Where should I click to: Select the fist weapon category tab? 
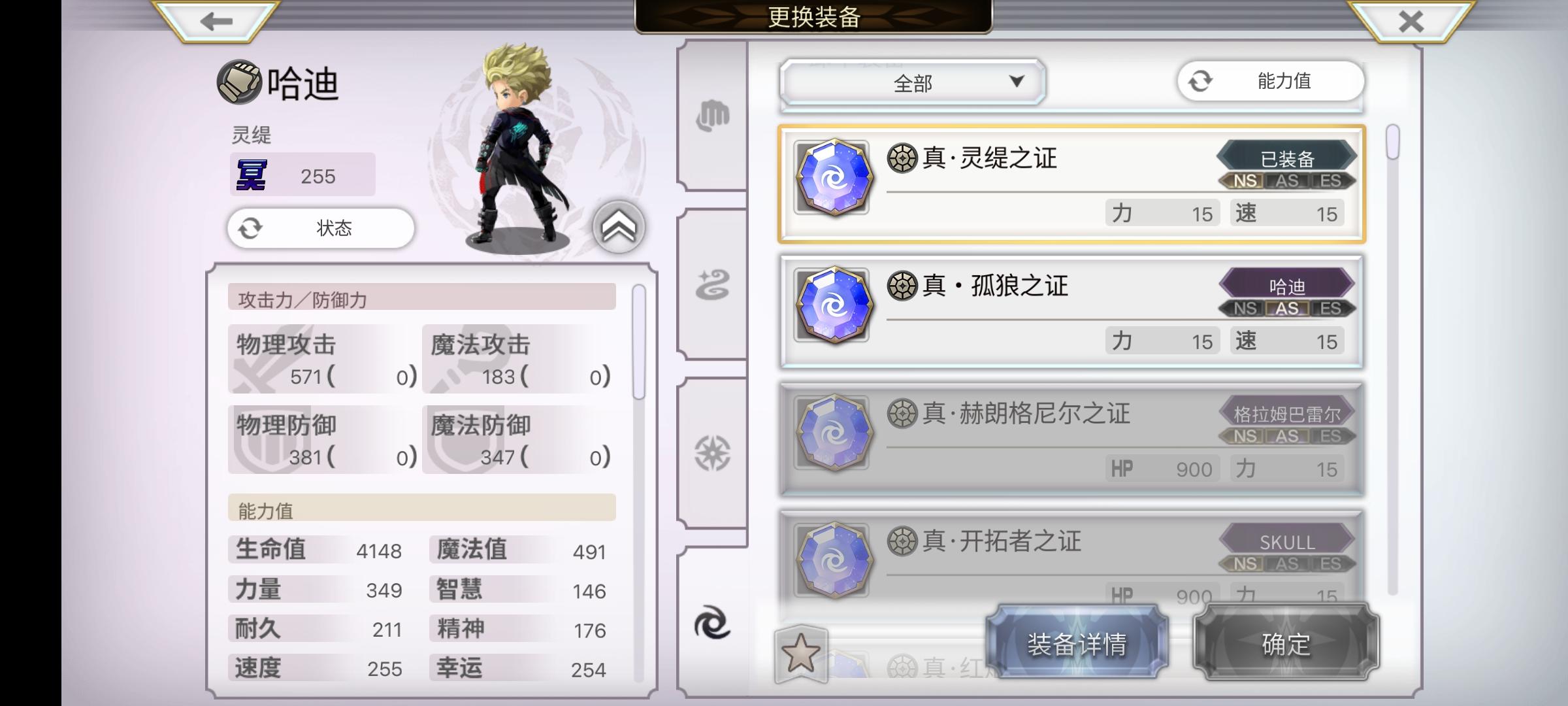712,116
